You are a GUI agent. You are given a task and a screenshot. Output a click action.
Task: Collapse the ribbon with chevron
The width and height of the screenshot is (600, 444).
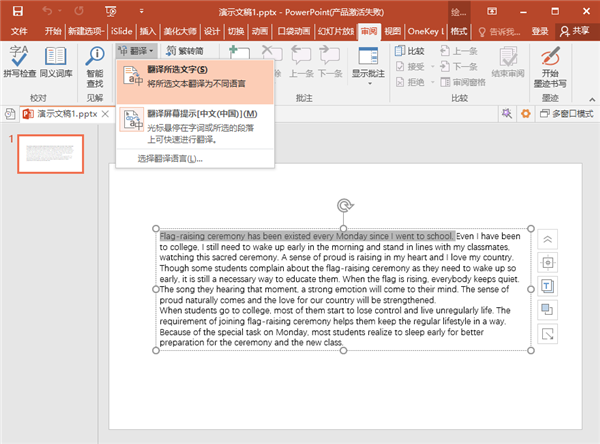(592, 100)
